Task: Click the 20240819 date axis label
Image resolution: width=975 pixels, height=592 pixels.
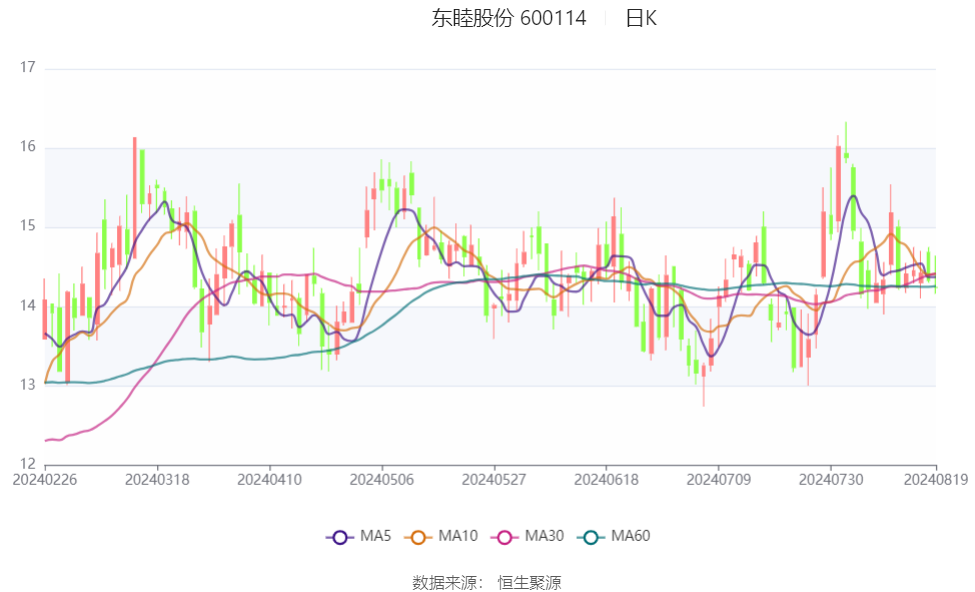Action: point(936,480)
